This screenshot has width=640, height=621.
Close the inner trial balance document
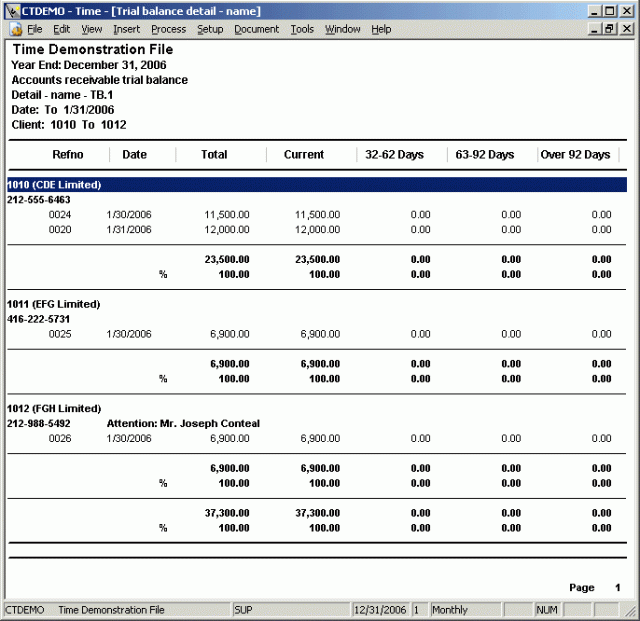(626, 30)
